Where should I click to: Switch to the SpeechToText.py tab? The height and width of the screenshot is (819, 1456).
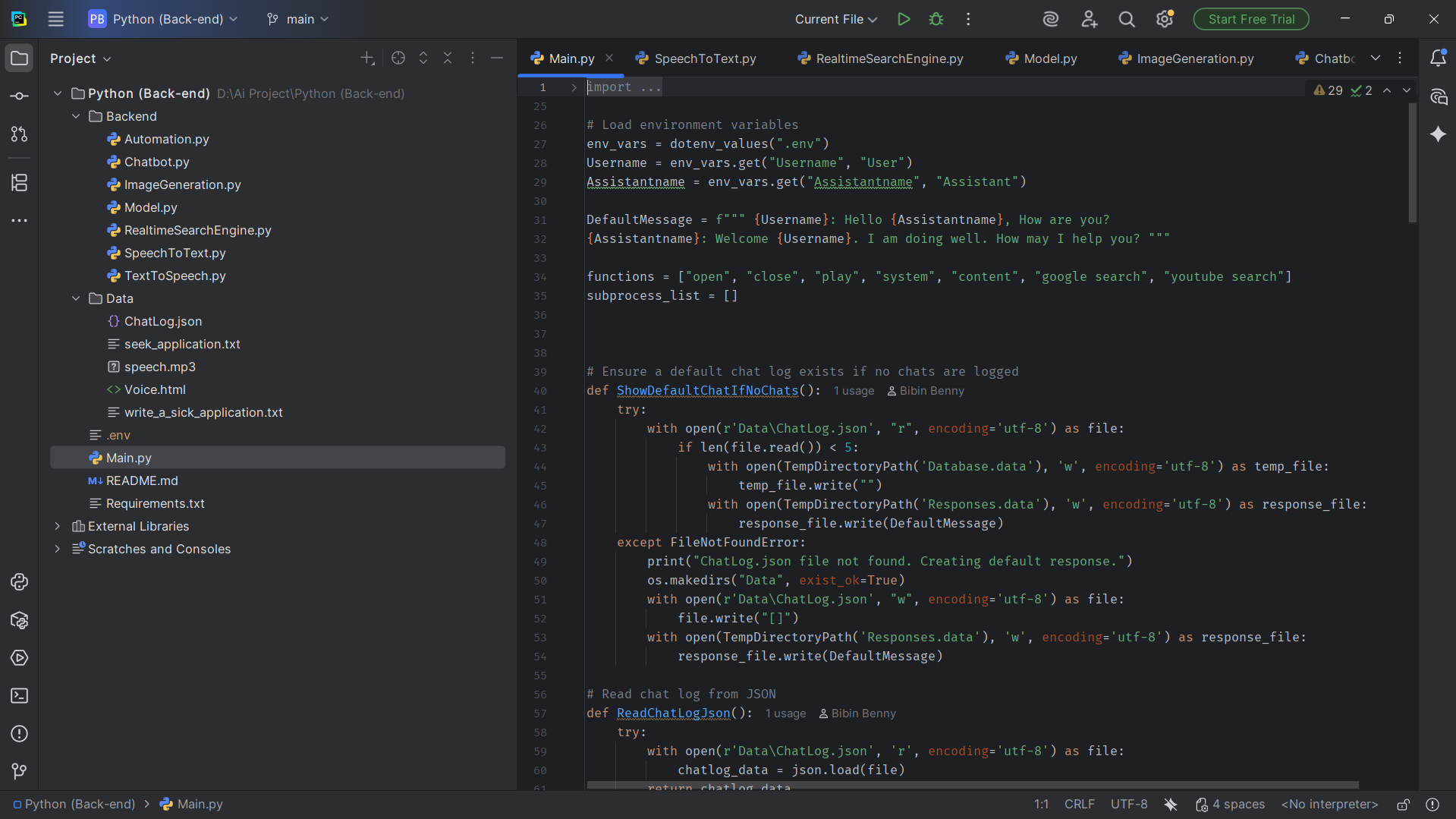697,58
